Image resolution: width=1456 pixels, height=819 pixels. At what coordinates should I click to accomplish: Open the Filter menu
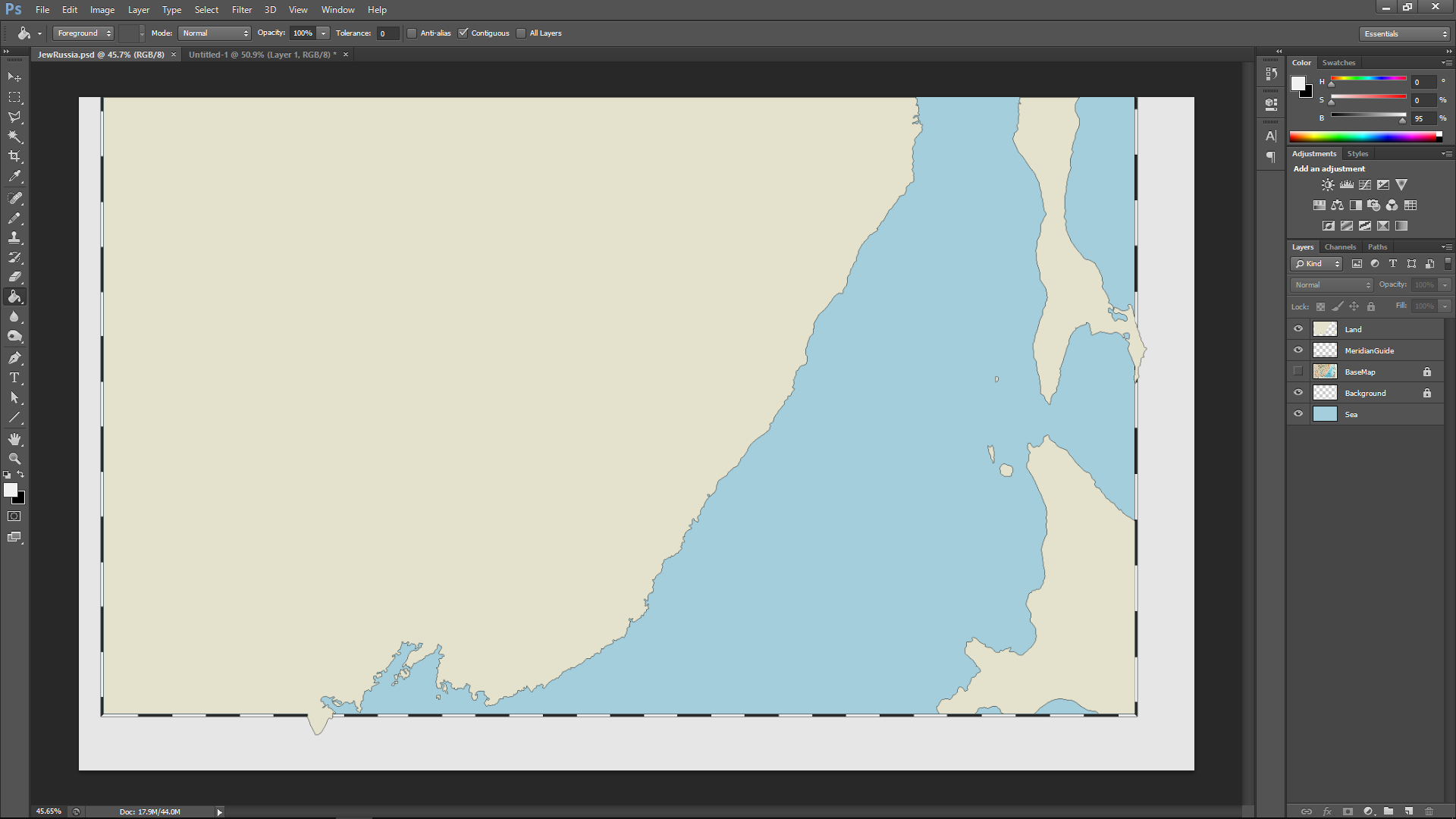[x=242, y=10]
